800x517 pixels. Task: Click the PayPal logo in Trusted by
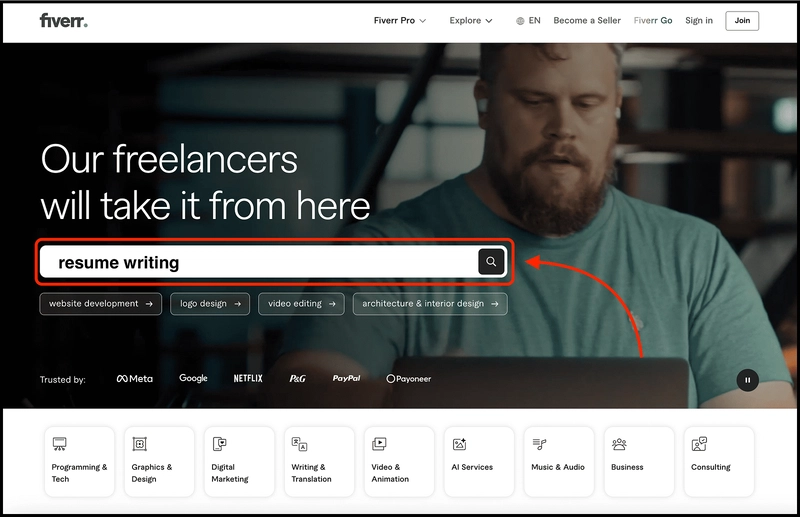click(346, 378)
